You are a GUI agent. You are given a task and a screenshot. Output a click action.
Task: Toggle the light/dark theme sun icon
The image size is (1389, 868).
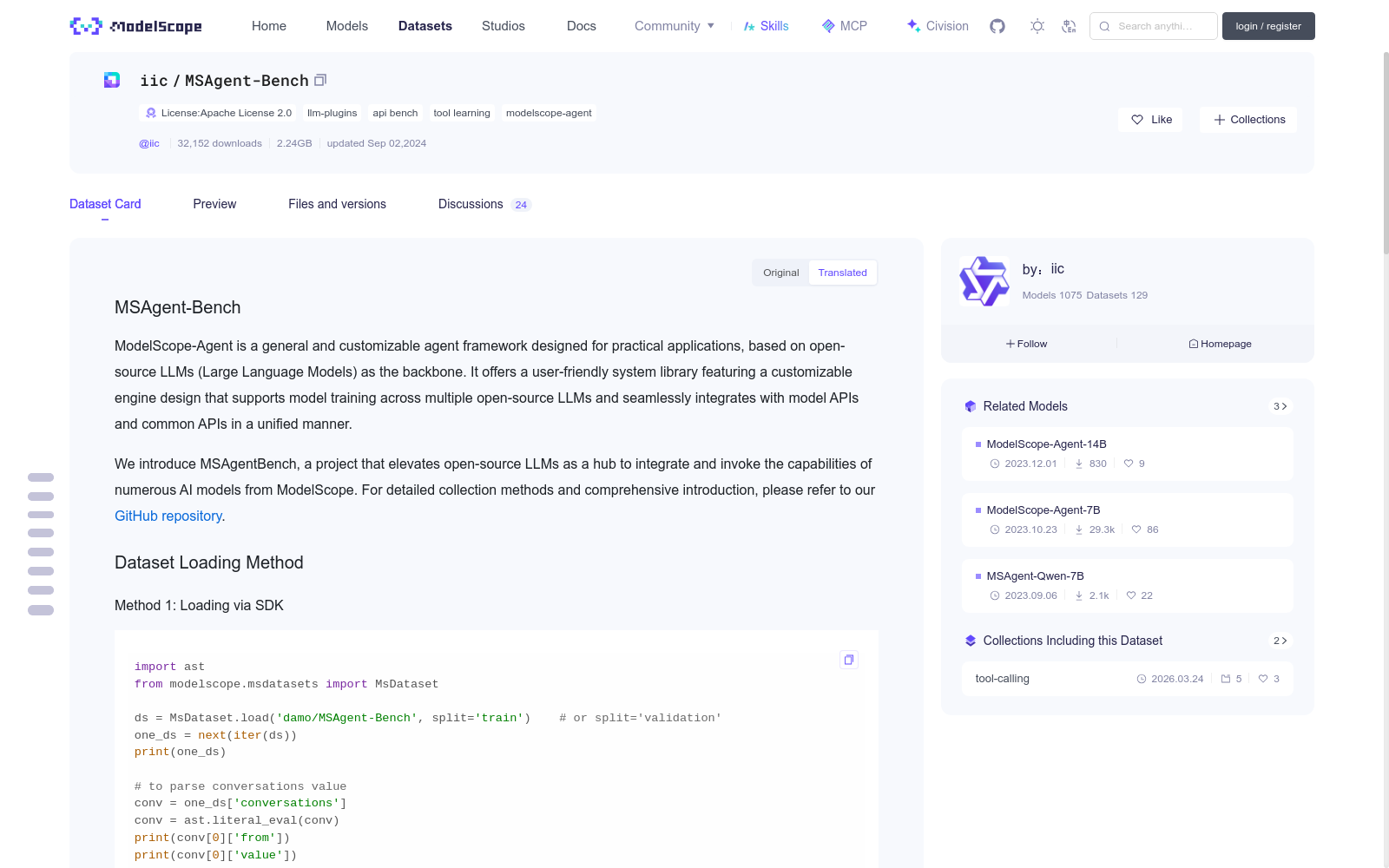1037,26
